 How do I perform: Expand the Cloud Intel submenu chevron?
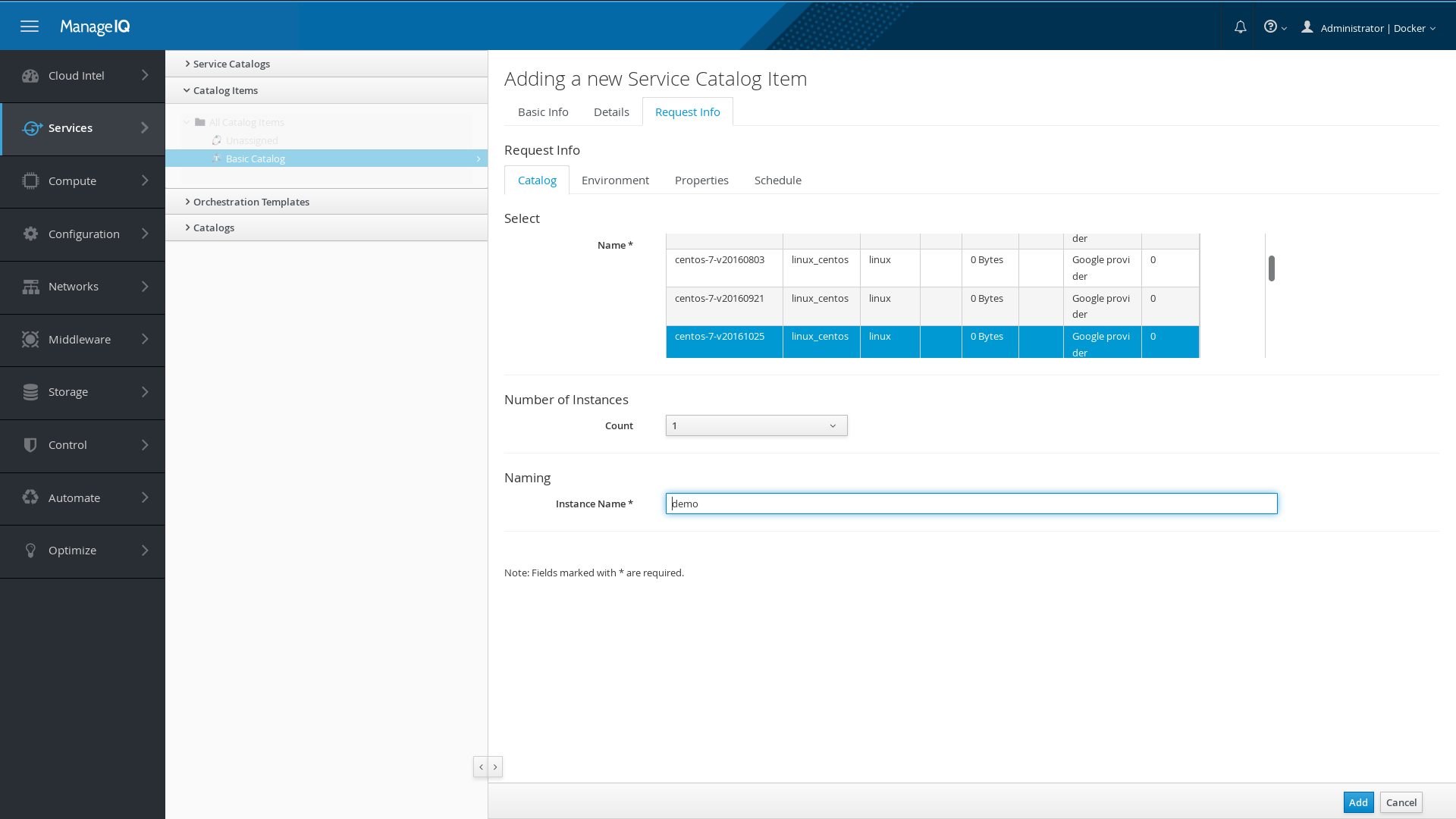[x=145, y=76]
